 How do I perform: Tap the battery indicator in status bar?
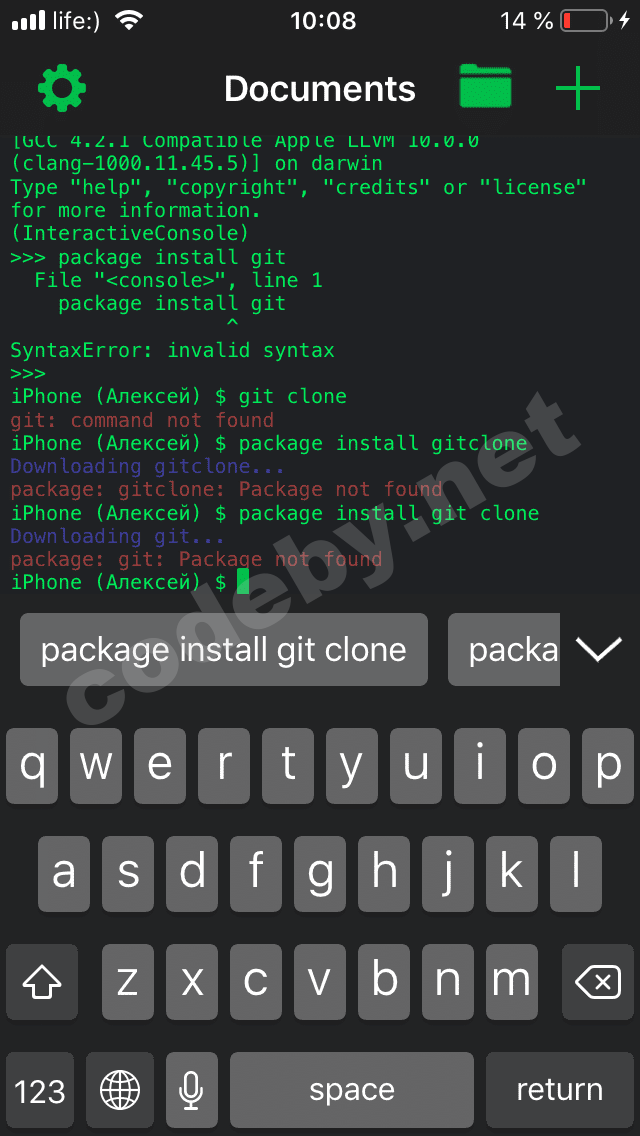(x=584, y=20)
